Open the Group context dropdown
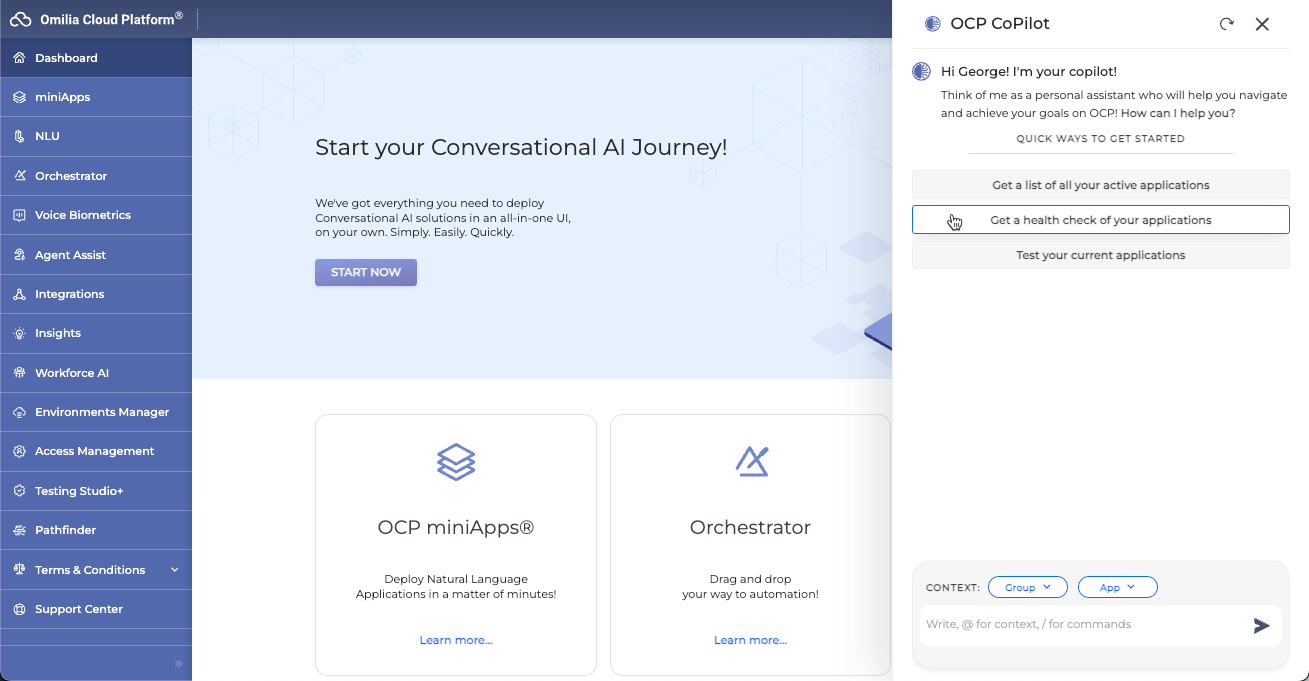This screenshot has width=1309, height=681. click(1027, 587)
